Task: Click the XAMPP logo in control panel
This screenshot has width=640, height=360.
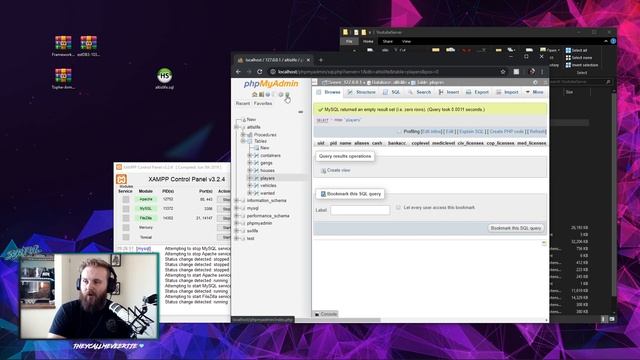Action: pos(121,179)
